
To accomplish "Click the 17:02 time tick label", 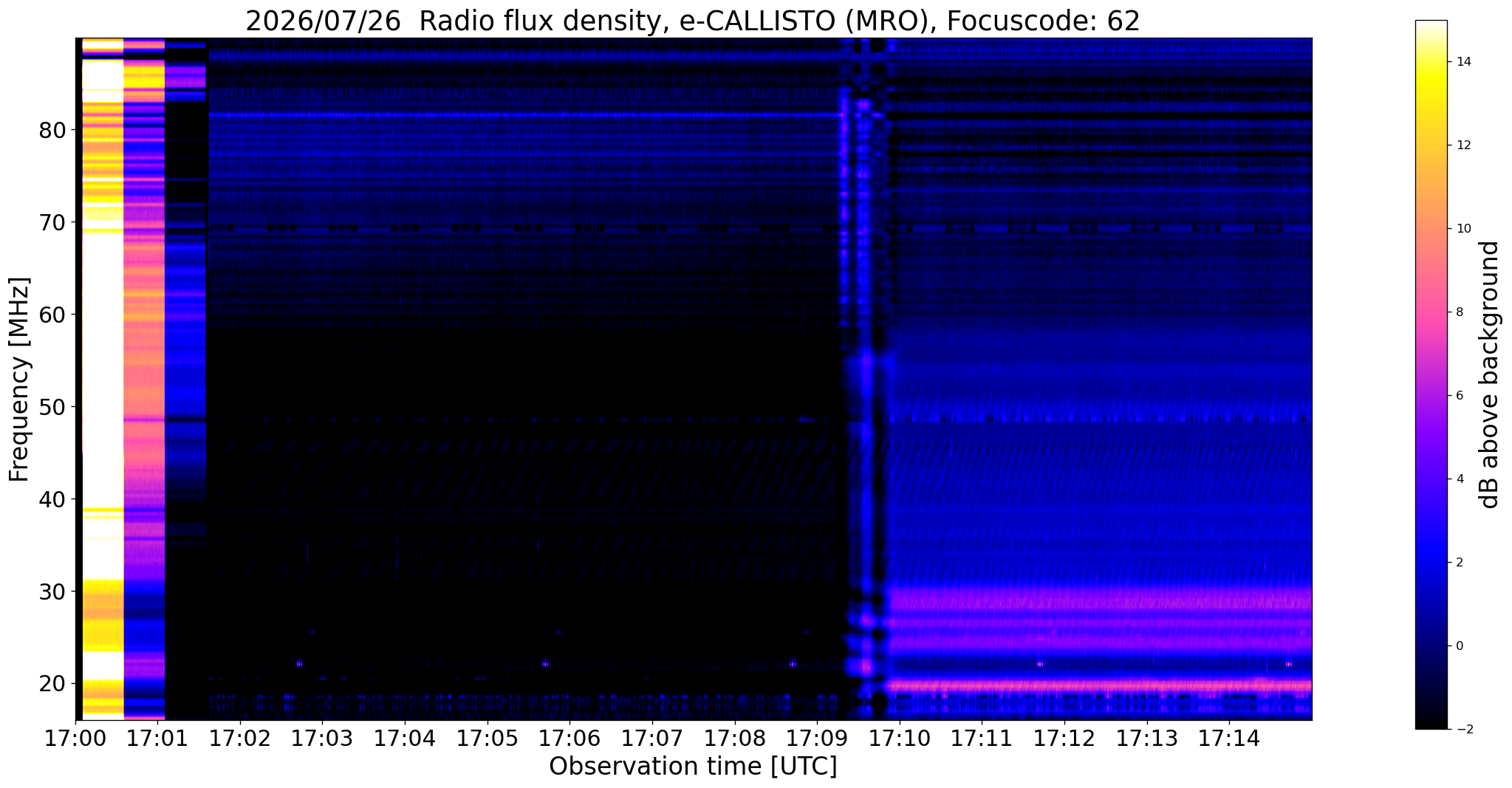I will coord(241,738).
